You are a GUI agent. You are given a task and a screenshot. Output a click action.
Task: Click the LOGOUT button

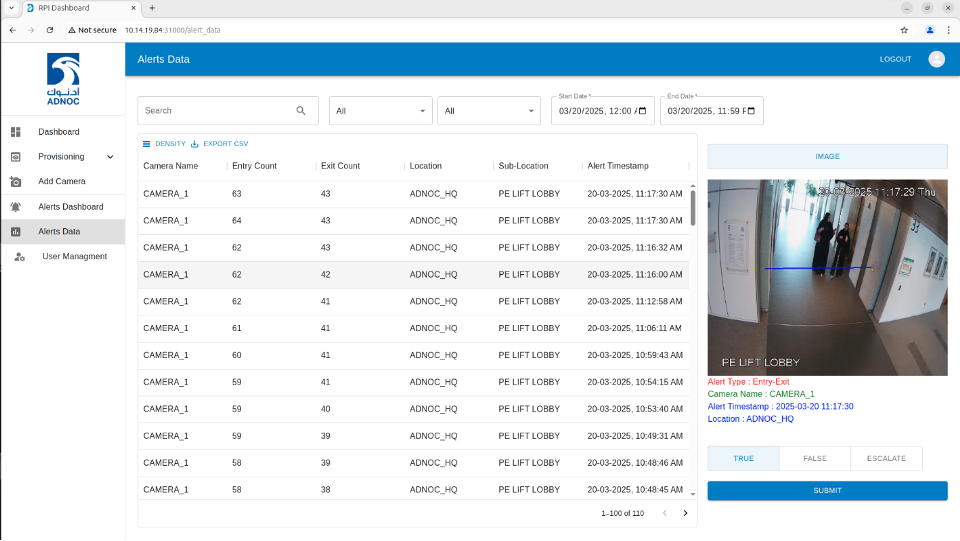tap(895, 59)
